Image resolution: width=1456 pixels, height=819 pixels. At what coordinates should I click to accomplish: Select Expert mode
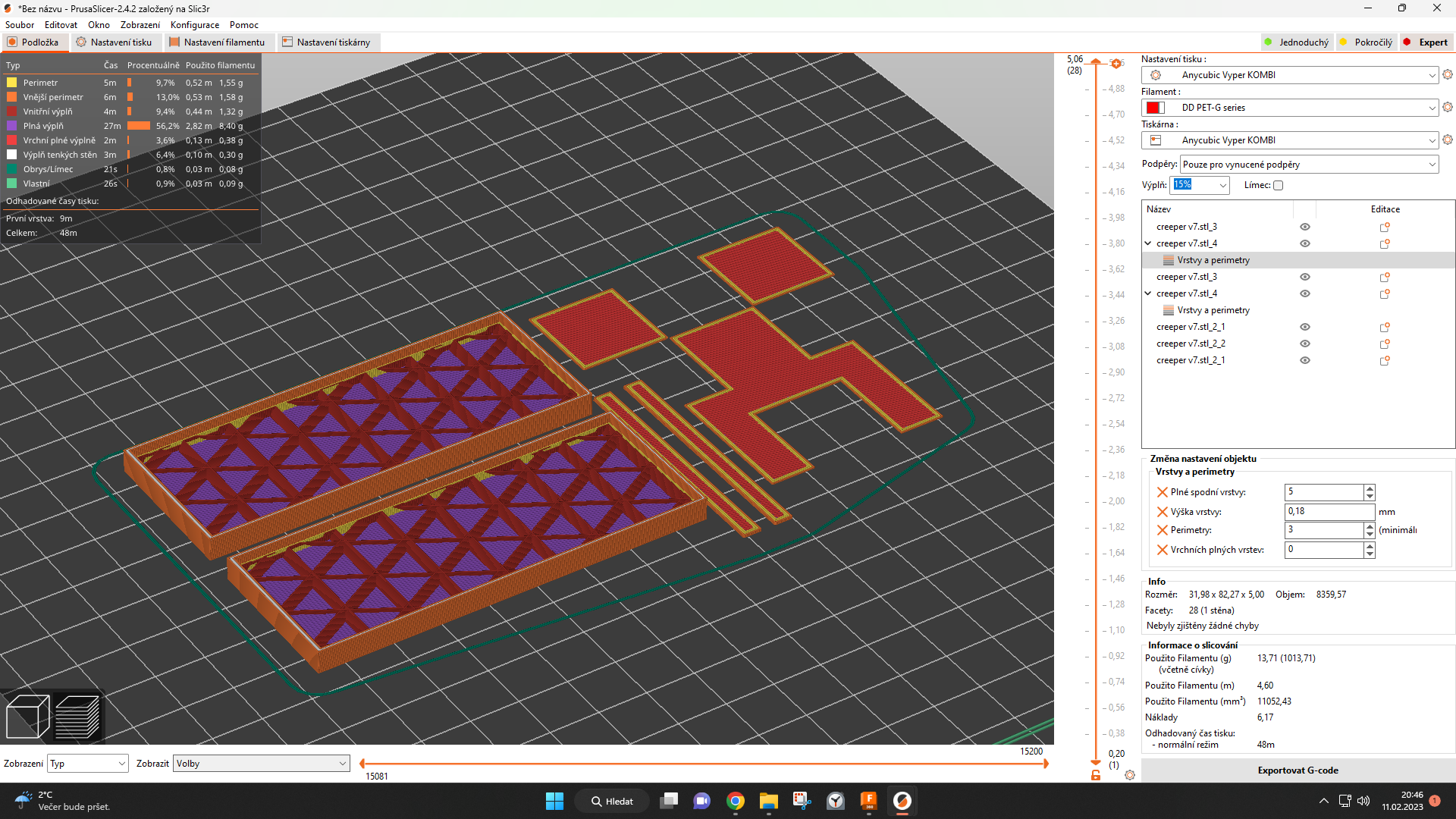tap(1426, 42)
